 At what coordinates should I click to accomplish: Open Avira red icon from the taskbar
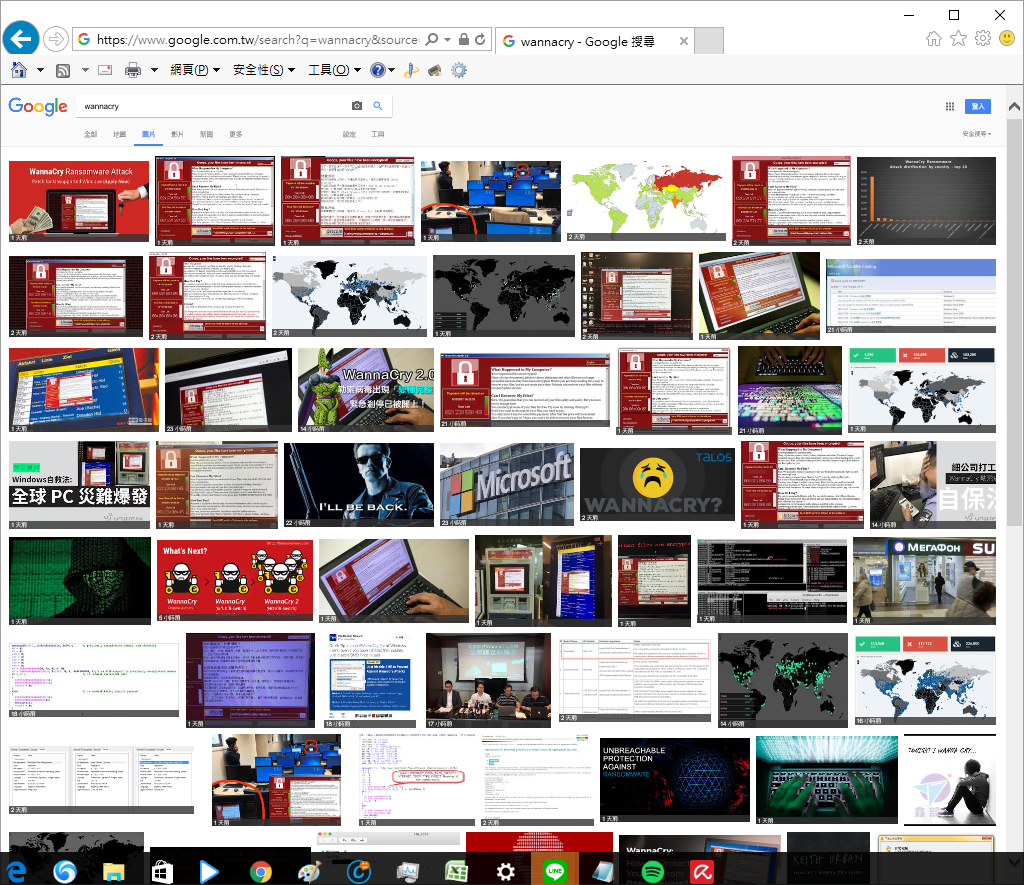click(702, 871)
